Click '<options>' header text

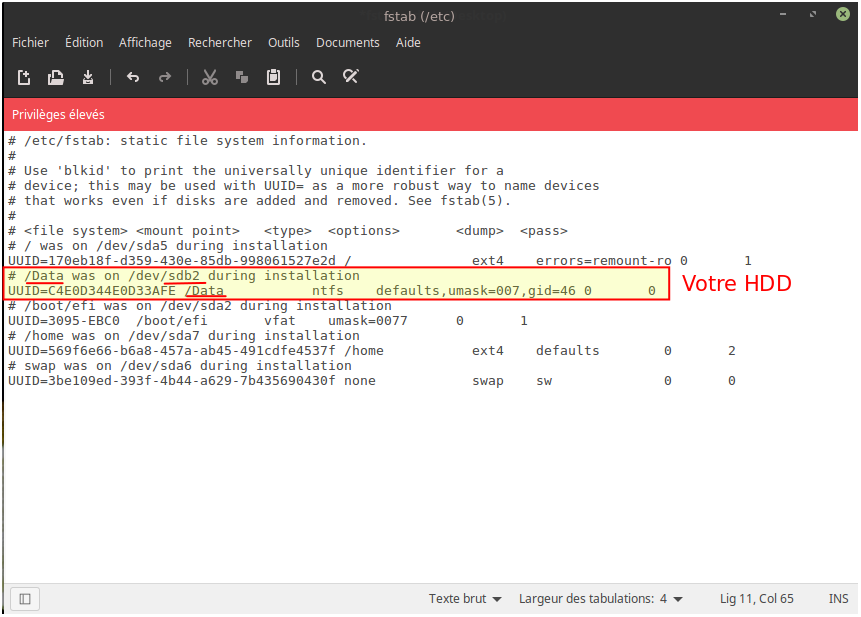click(x=364, y=231)
